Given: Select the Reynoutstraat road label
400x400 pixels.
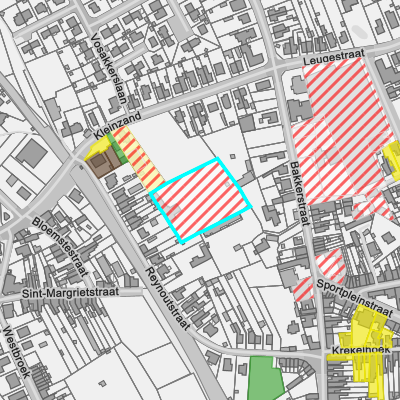Looking at the screenshot, I should point(168,299).
